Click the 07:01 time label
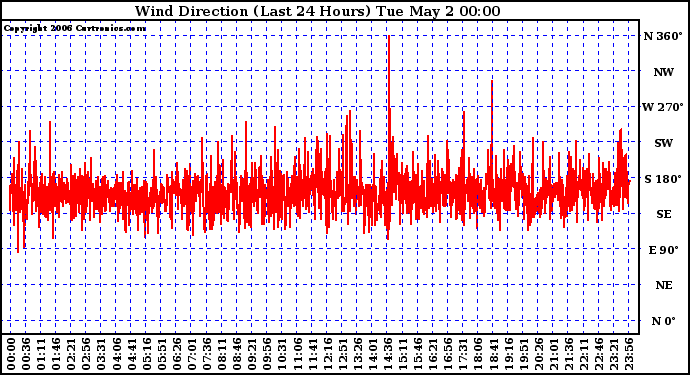 click(192, 354)
